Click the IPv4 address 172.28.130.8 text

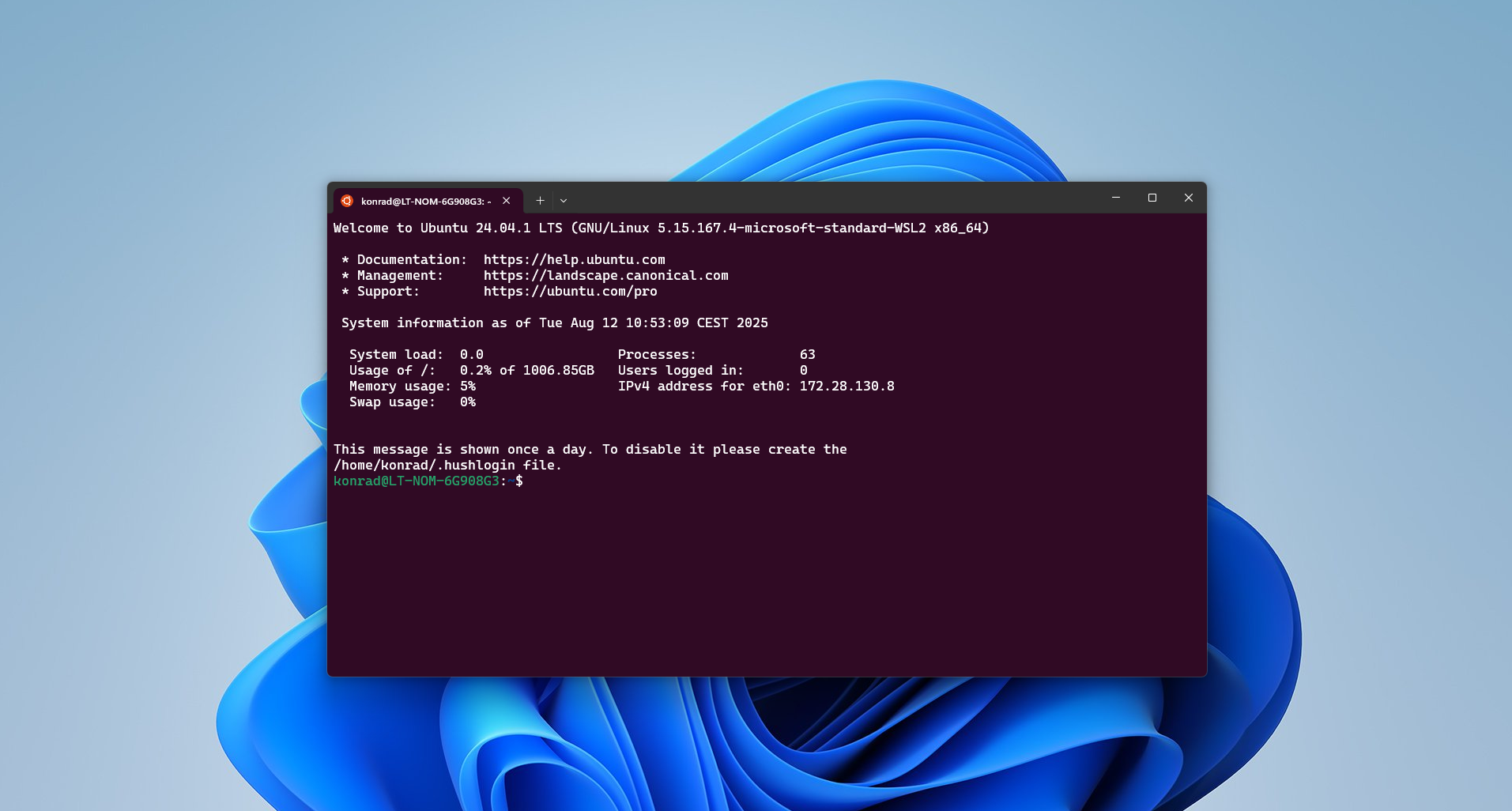(x=846, y=386)
